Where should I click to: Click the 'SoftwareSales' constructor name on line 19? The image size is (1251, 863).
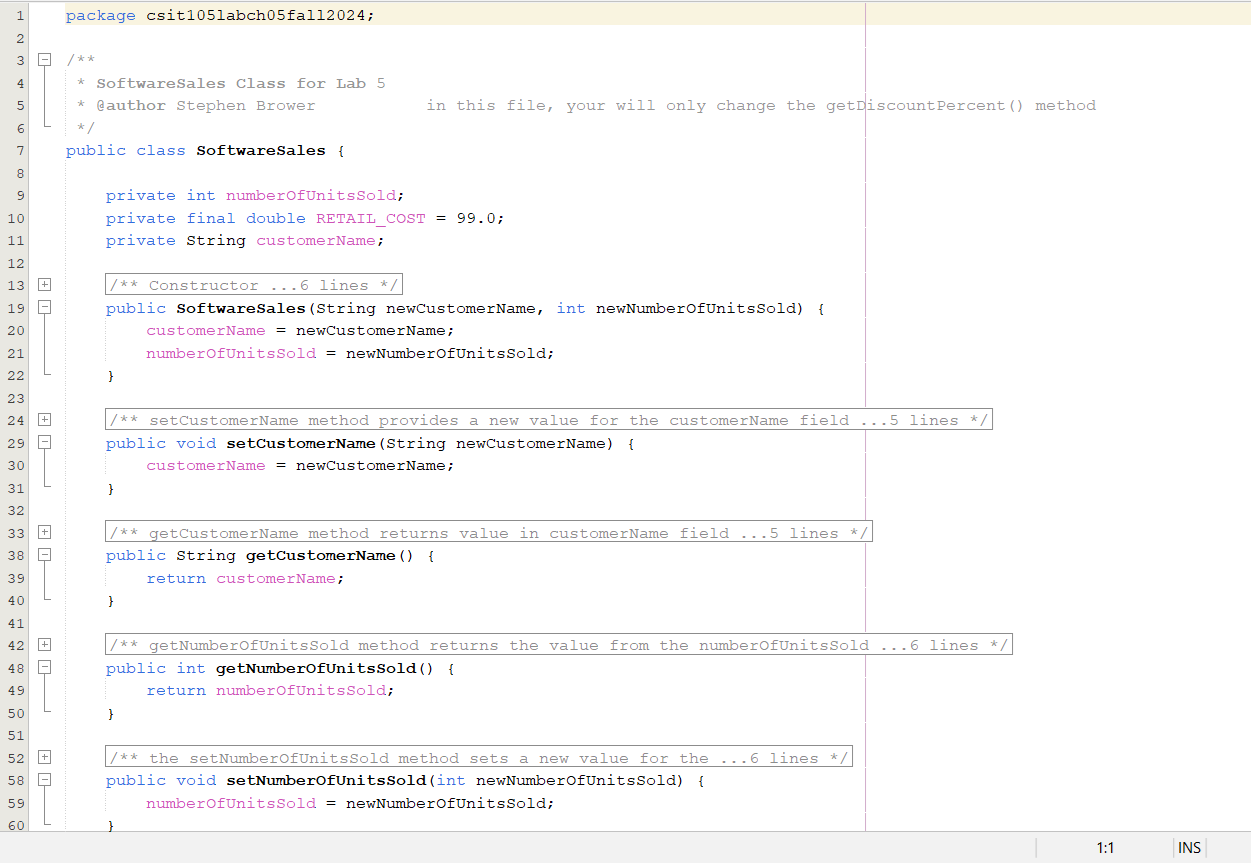click(241, 308)
